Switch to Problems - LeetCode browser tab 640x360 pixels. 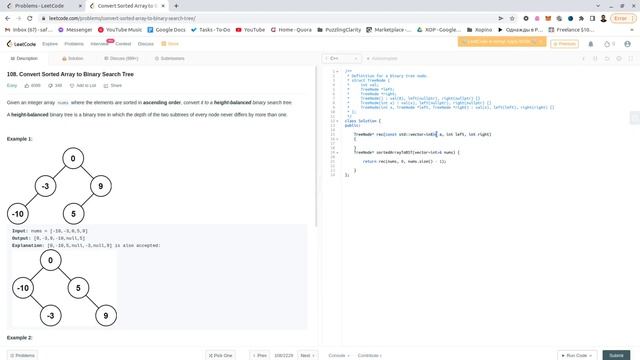pyautogui.click(x=43, y=6)
